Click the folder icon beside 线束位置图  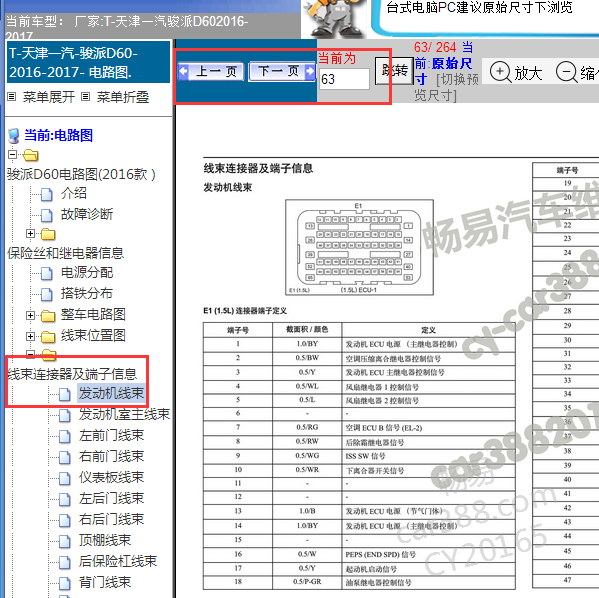tap(48, 337)
